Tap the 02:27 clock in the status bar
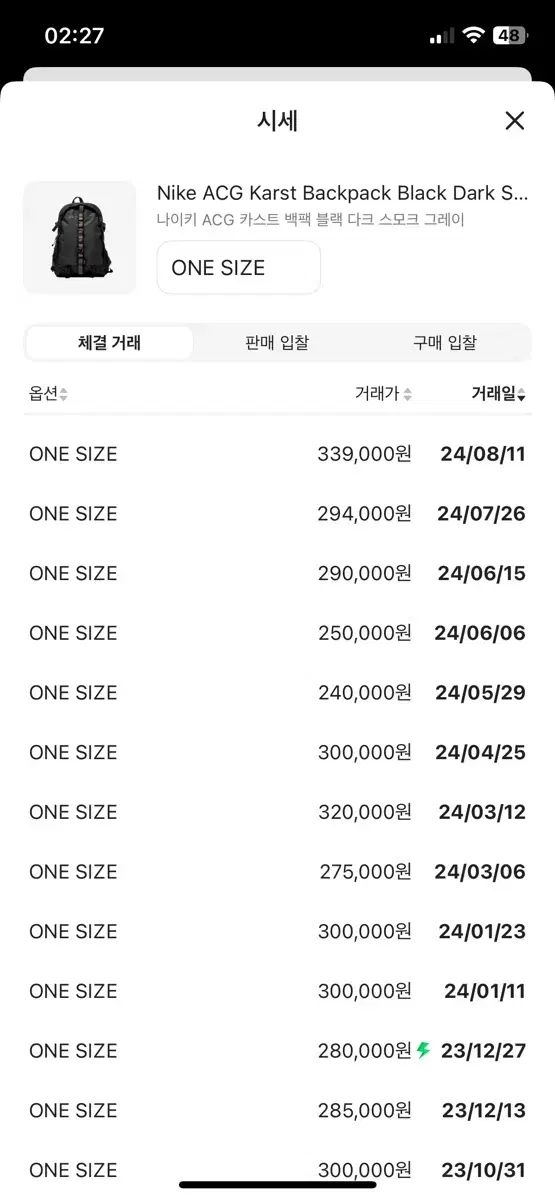 point(74,35)
